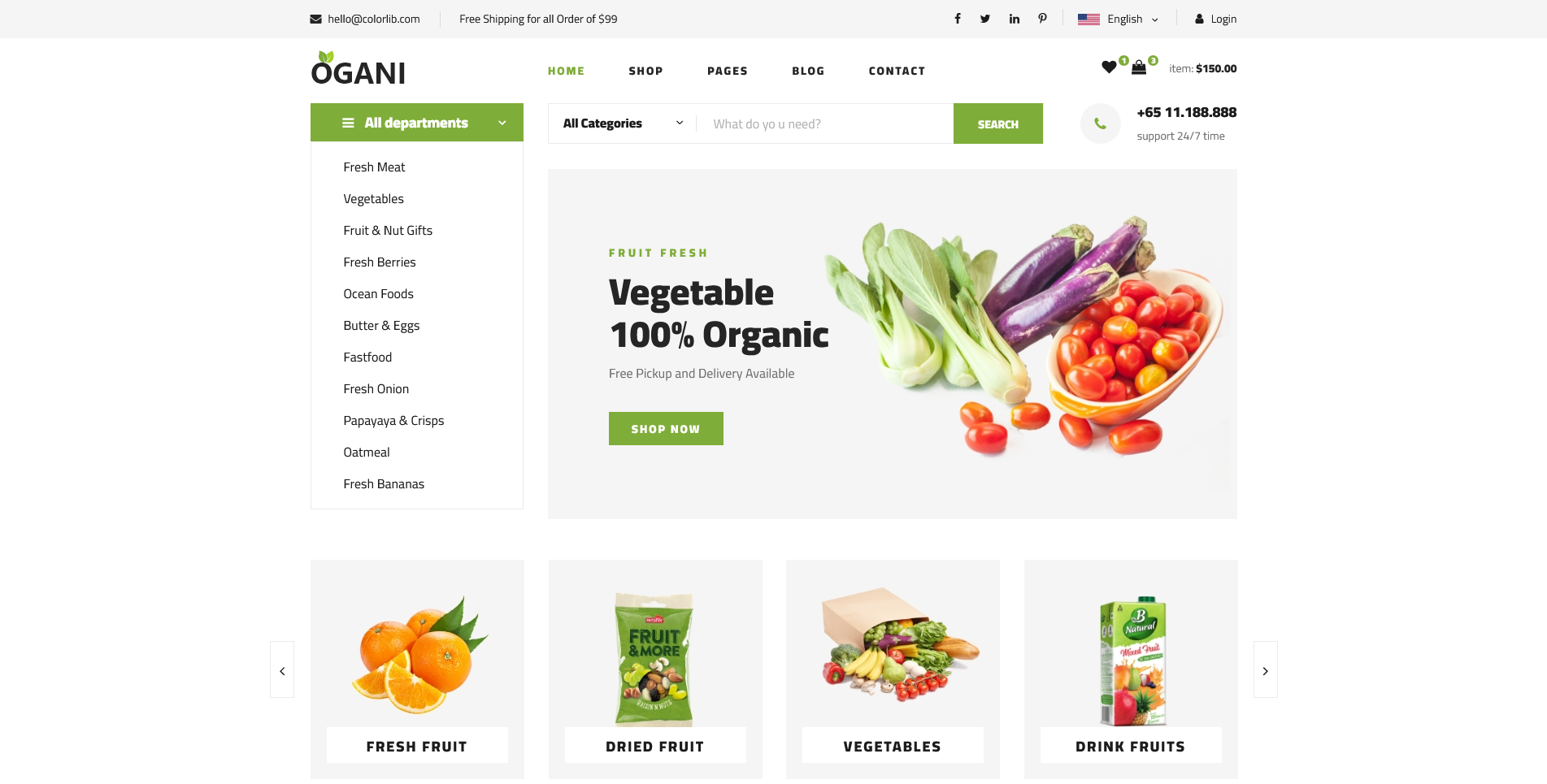
Task: Open the Blog menu item
Action: click(x=808, y=71)
